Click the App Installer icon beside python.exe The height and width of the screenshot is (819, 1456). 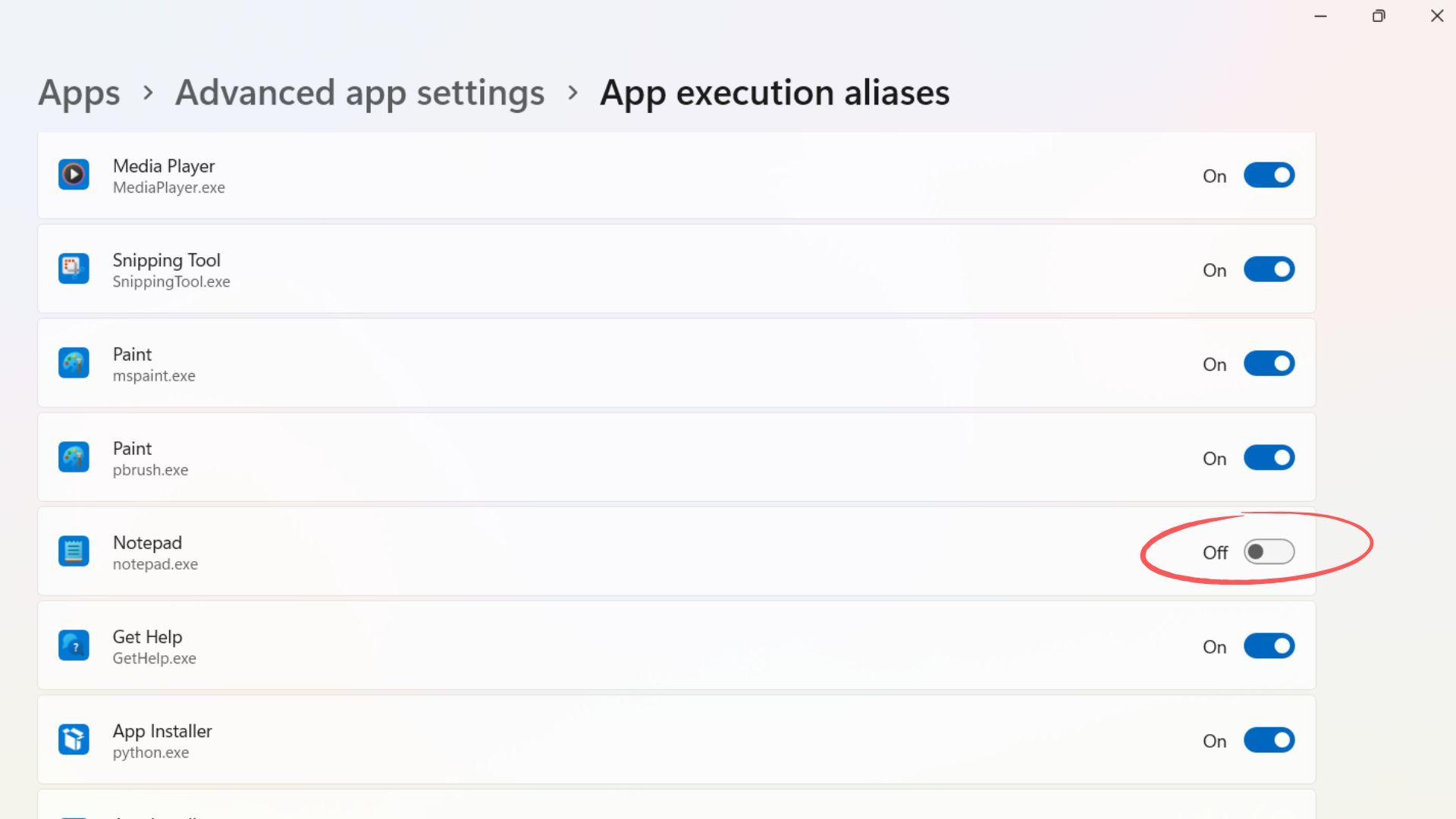pyautogui.click(x=74, y=739)
